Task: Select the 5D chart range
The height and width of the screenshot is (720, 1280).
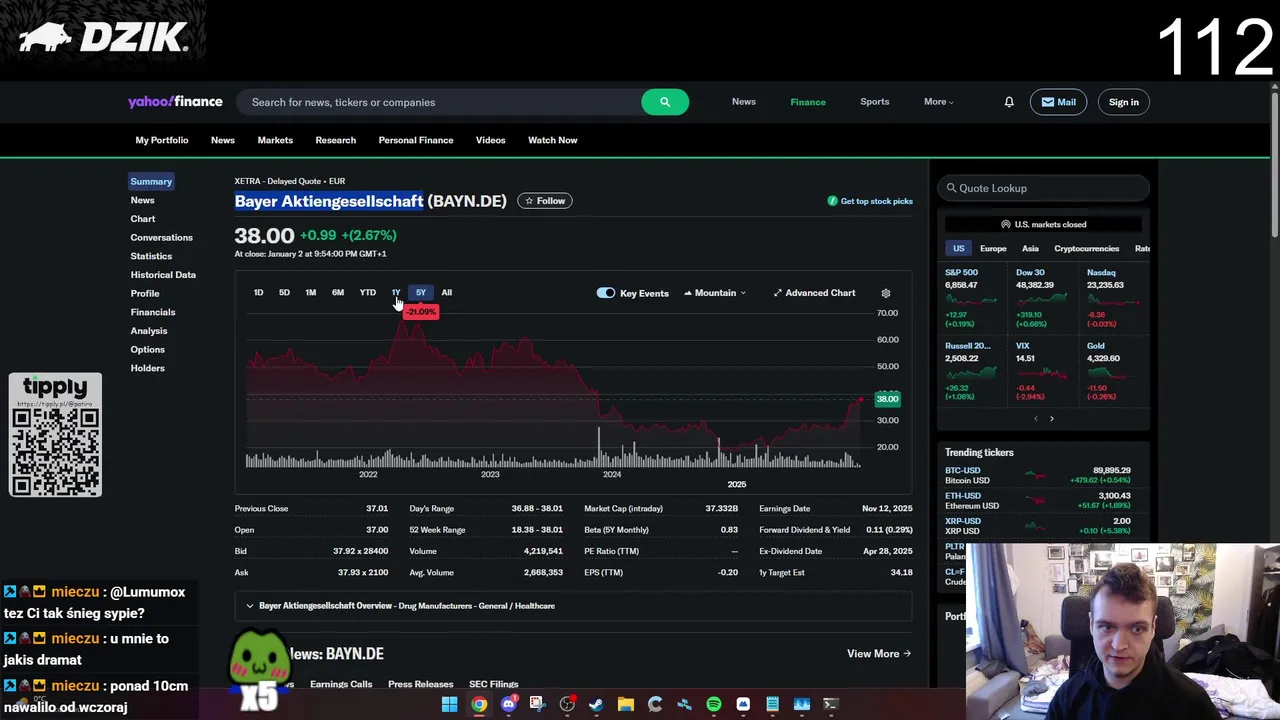Action: tap(284, 293)
